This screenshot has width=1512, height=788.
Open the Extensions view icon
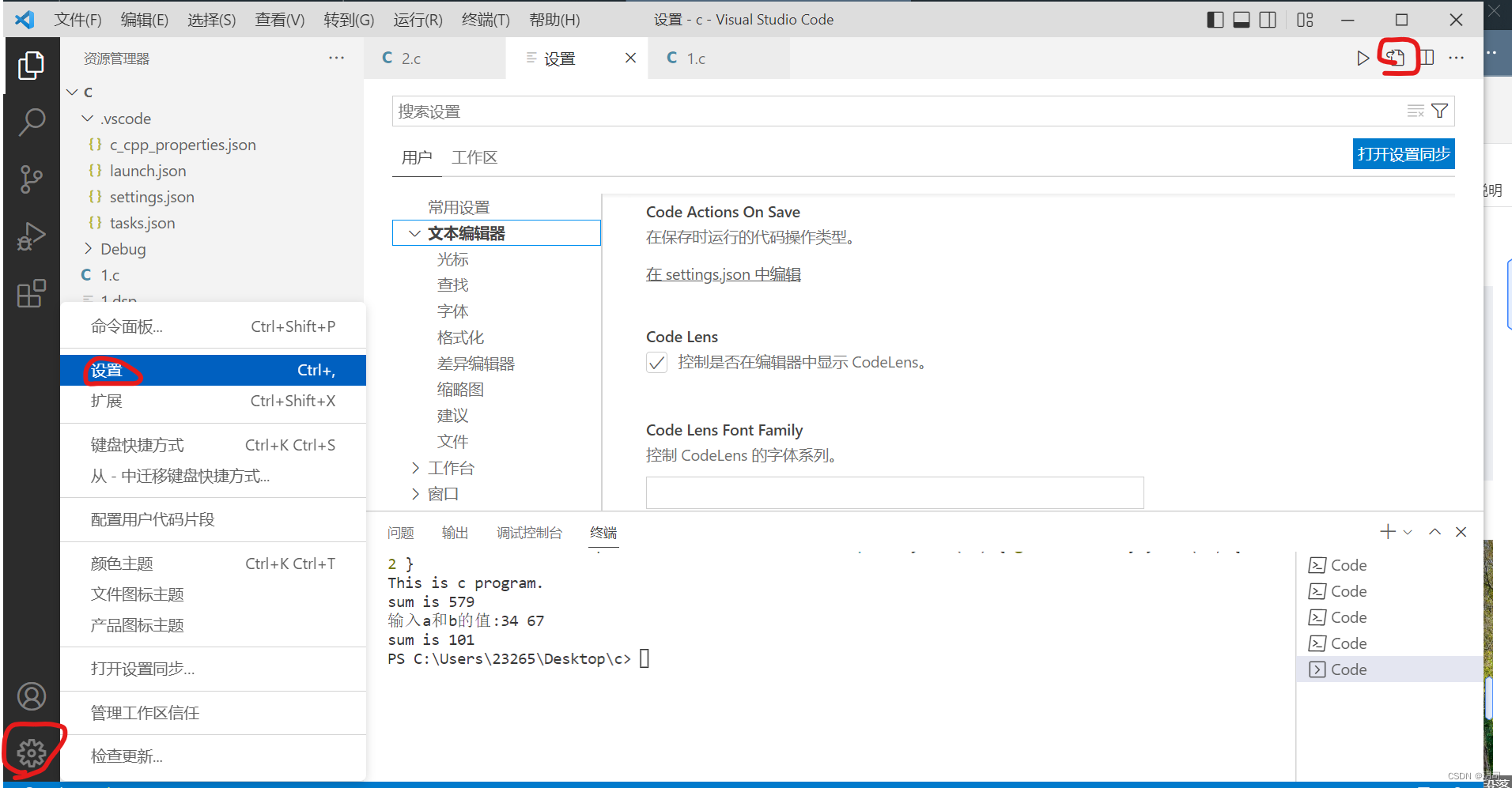[x=32, y=293]
